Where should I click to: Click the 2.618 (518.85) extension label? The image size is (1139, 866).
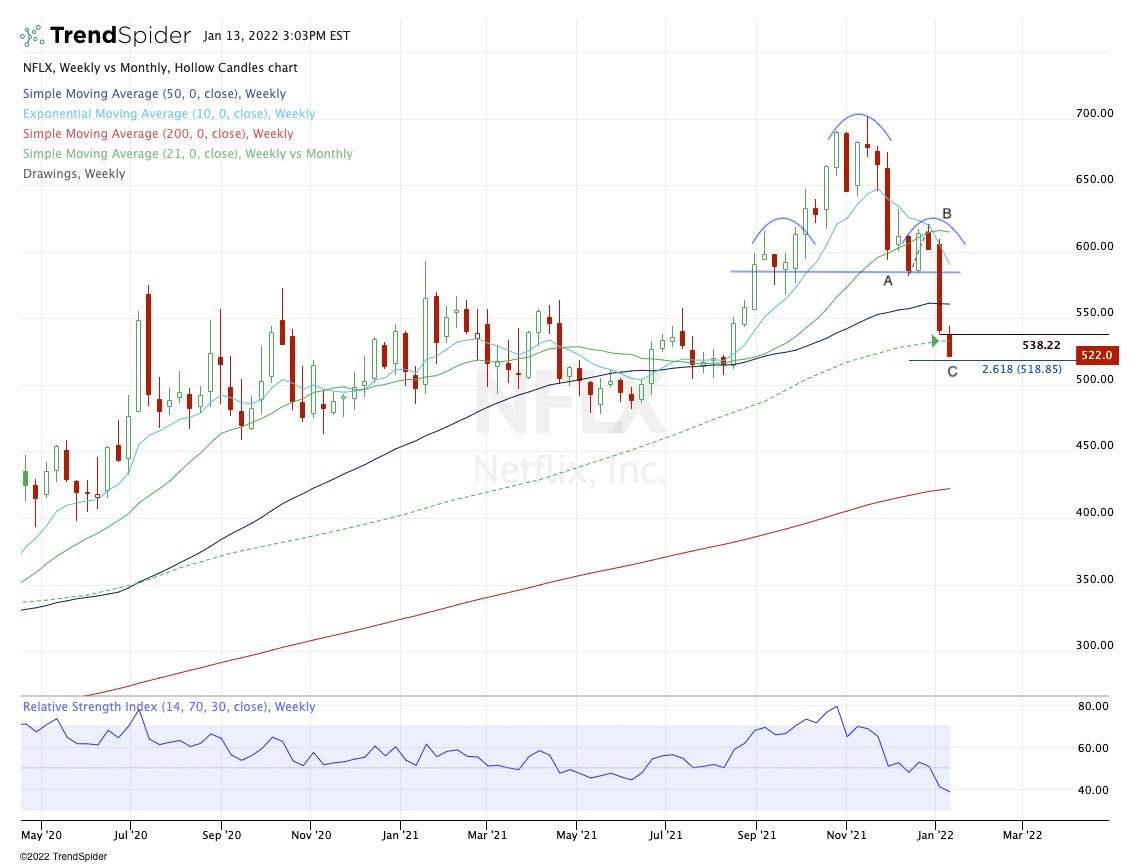(x=1022, y=369)
